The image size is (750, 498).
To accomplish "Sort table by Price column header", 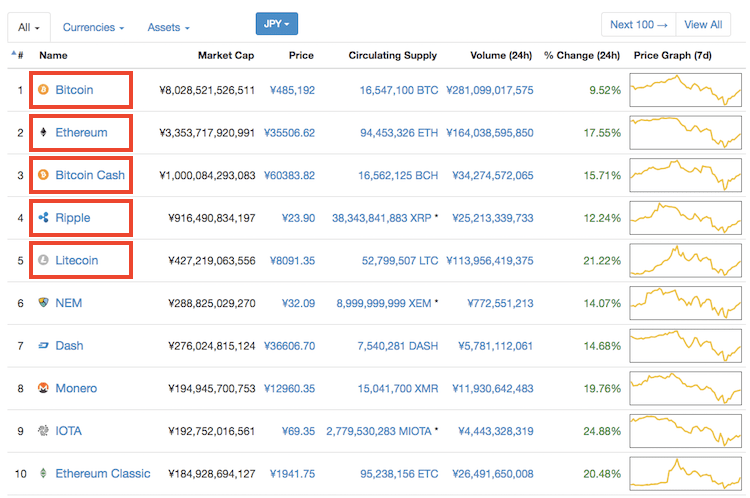I will point(301,55).
